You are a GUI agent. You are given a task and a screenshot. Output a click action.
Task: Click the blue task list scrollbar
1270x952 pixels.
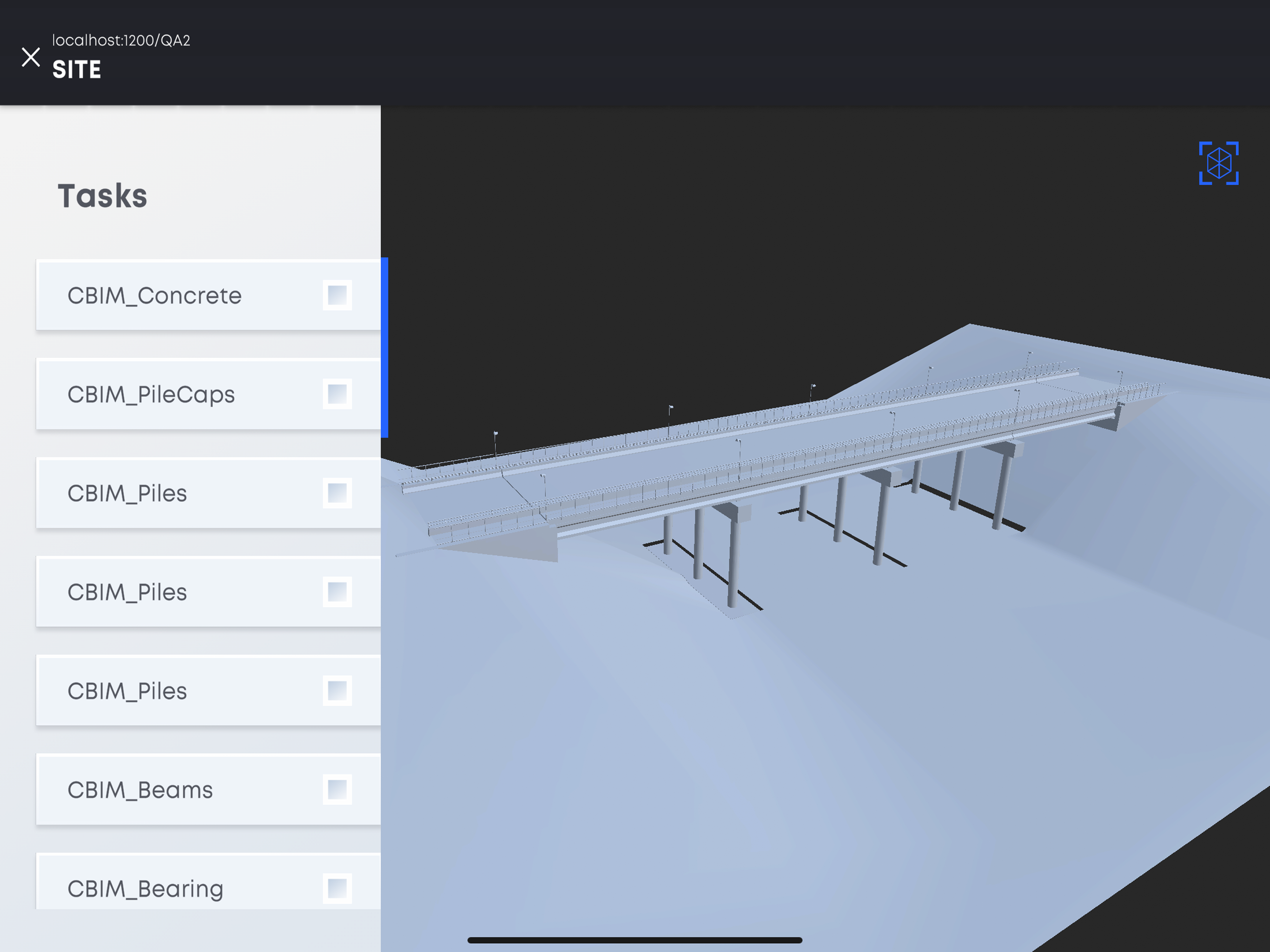(x=385, y=347)
